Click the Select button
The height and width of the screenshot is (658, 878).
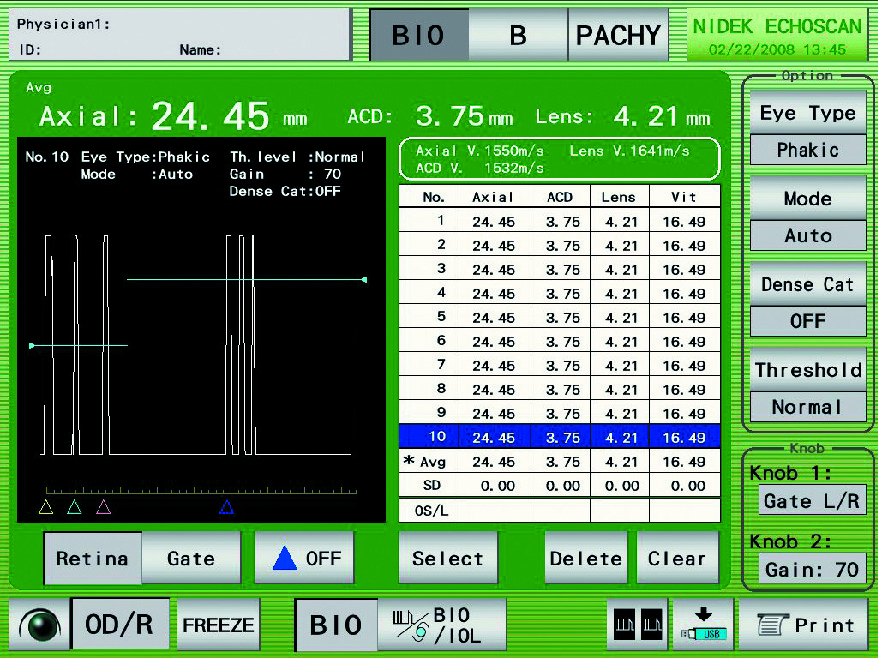click(x=448, y=558)
